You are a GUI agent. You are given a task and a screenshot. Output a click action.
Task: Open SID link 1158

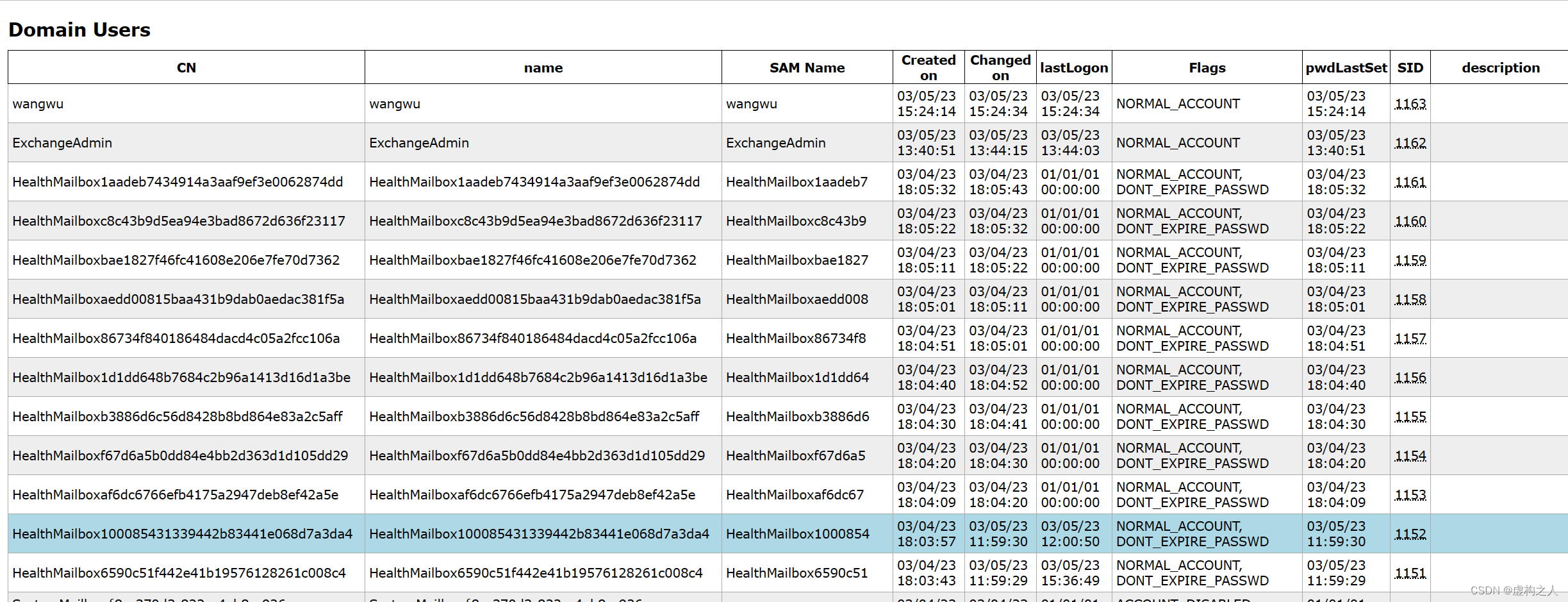1410,299
